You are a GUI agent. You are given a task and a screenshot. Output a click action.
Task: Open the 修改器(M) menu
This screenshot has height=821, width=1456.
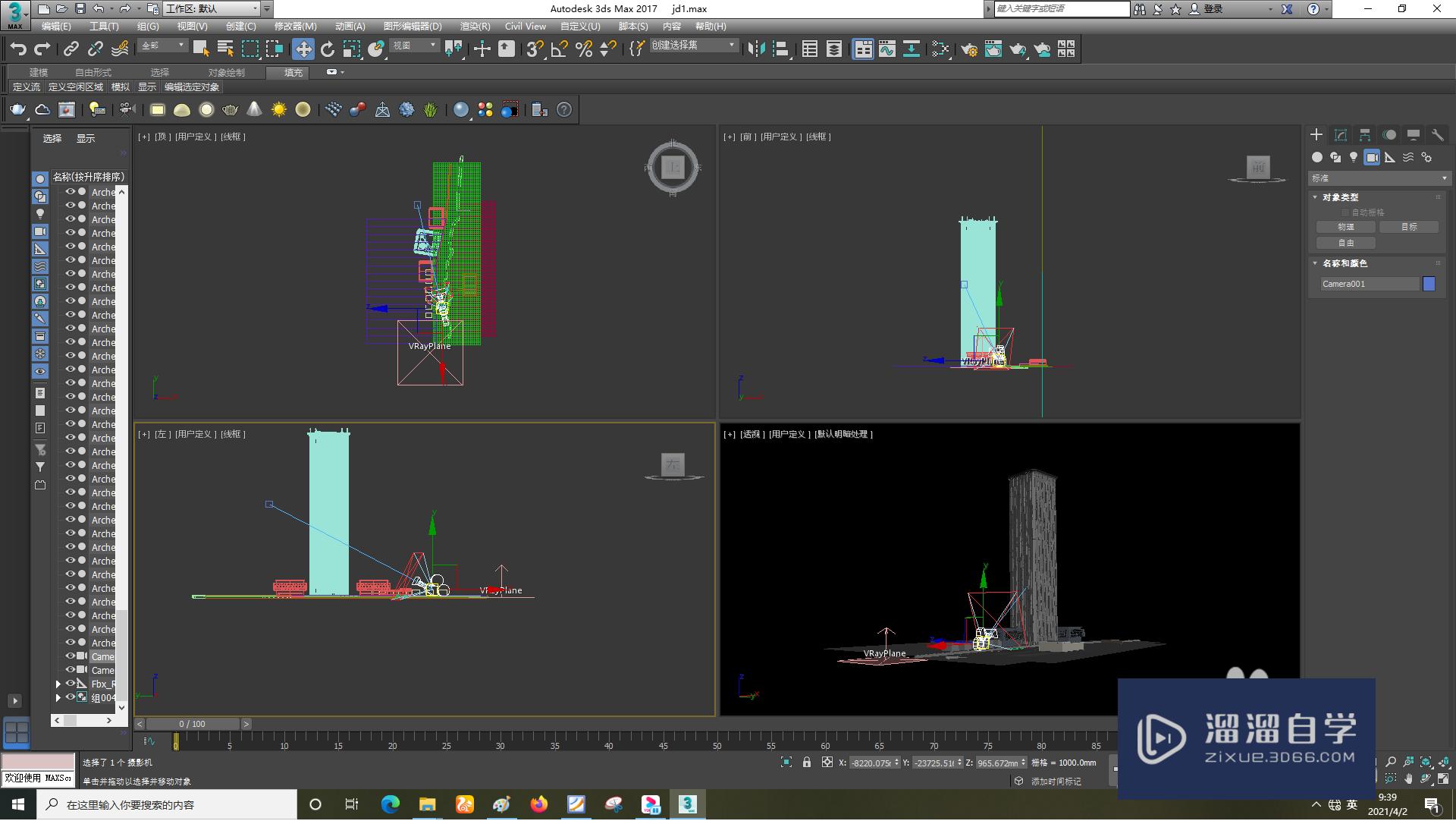(x=295, y=26)
